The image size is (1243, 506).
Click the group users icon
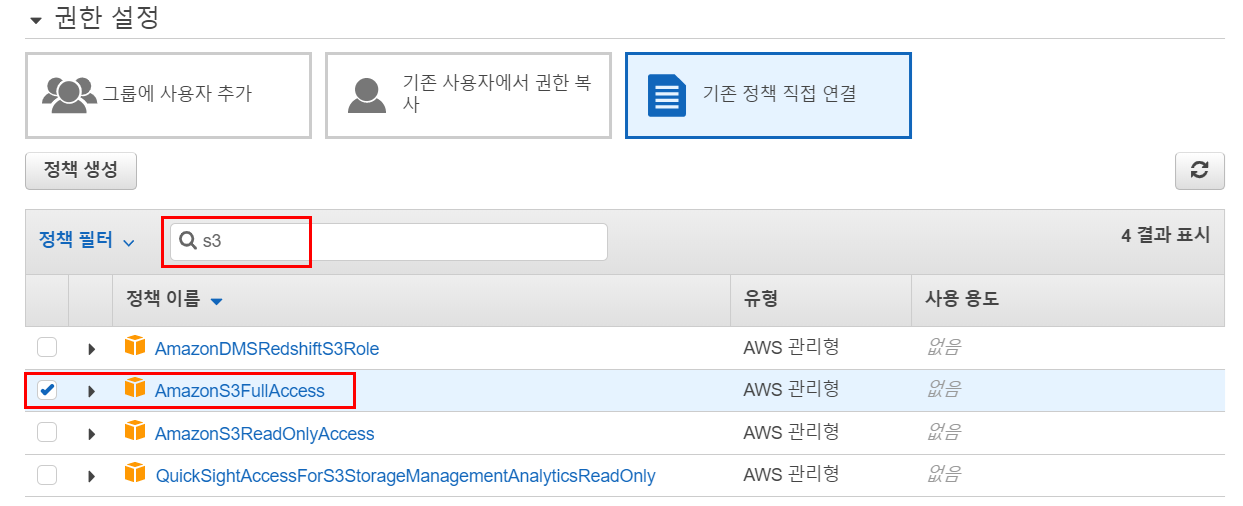pyautogui.click(x=69, y=95)
